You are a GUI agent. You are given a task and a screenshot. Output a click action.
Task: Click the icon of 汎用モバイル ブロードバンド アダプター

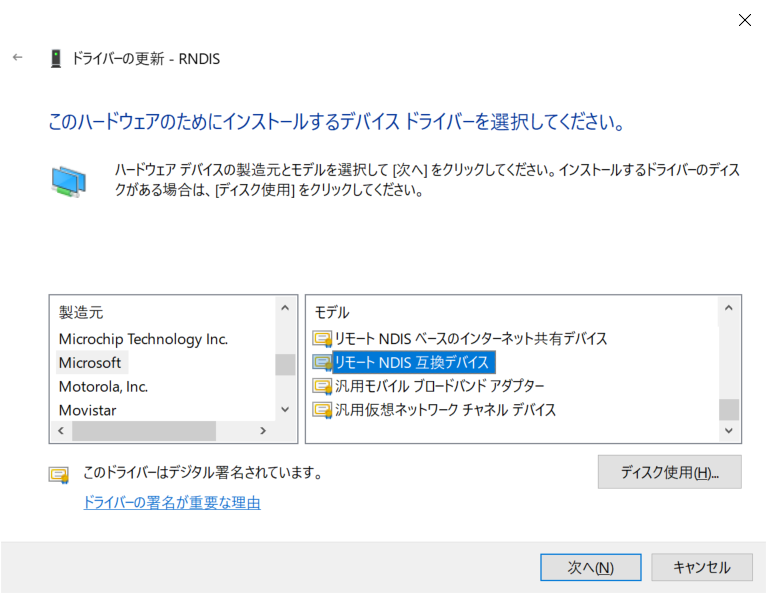click(322, 386)
